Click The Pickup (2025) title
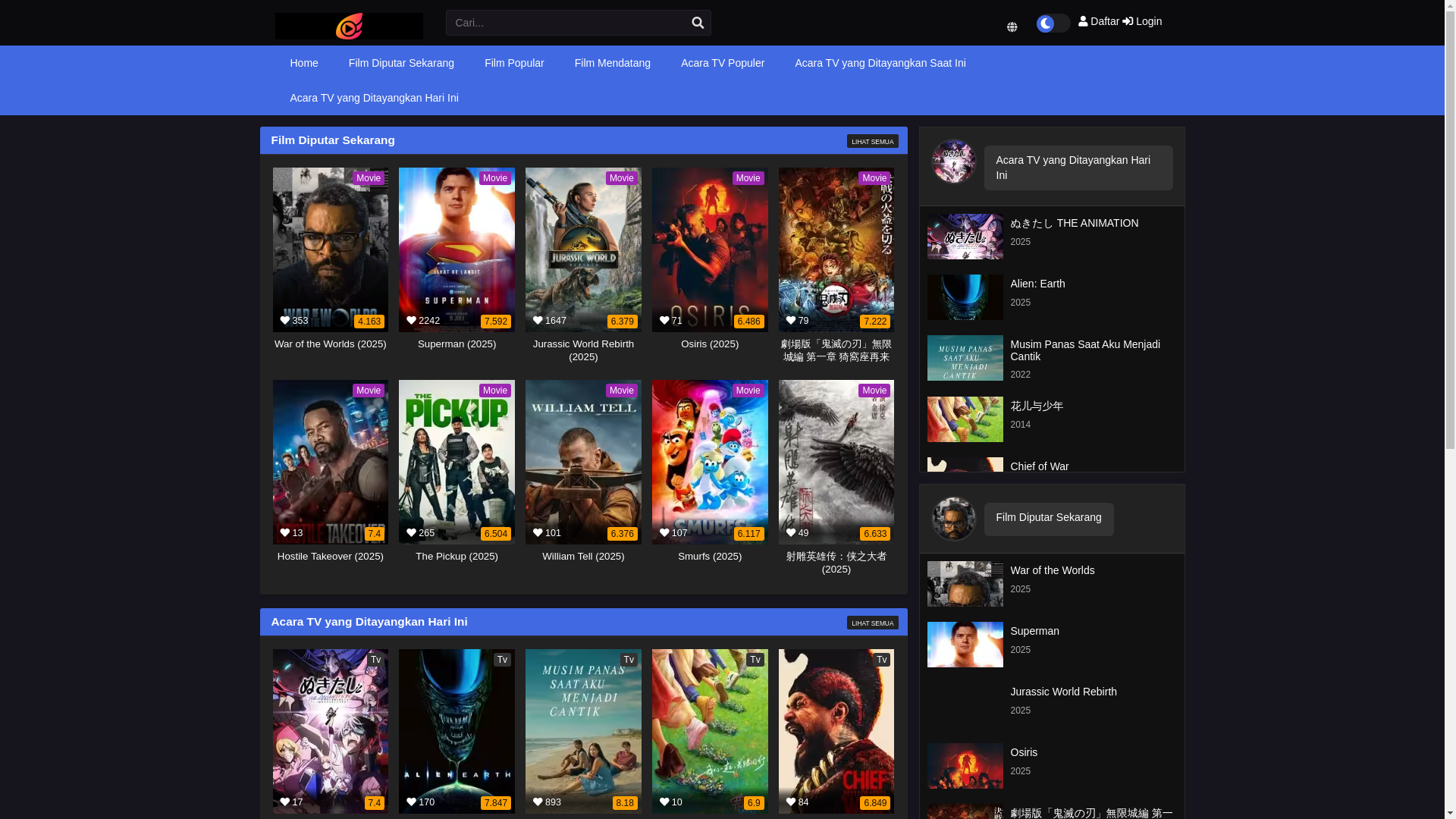The width and height of the screenshot is (1456, 819). (457, 557)
